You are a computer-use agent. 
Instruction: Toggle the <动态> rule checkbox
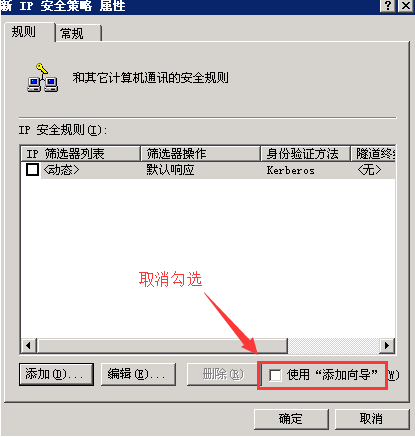(32, 169)
